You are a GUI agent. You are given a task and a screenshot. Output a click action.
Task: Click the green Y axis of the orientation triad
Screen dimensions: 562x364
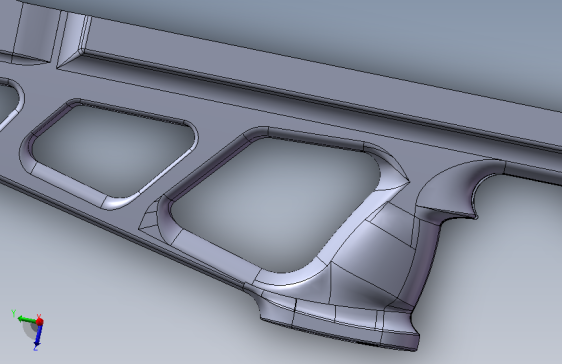coord(26,319)
